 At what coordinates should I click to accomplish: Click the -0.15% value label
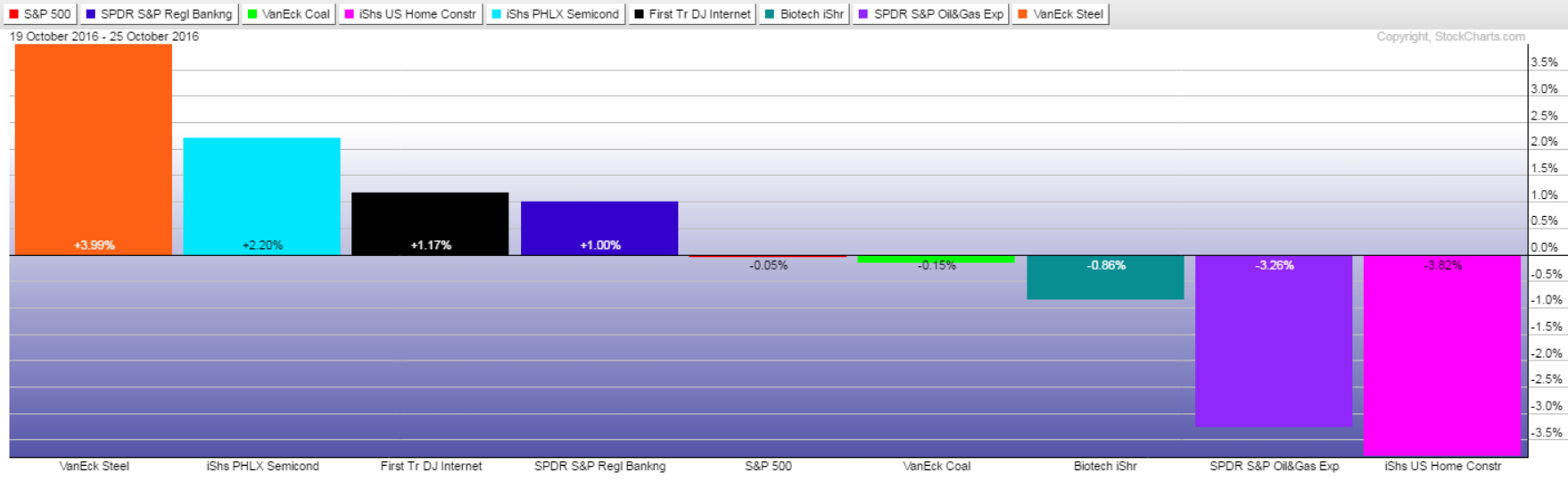(937, 265)
